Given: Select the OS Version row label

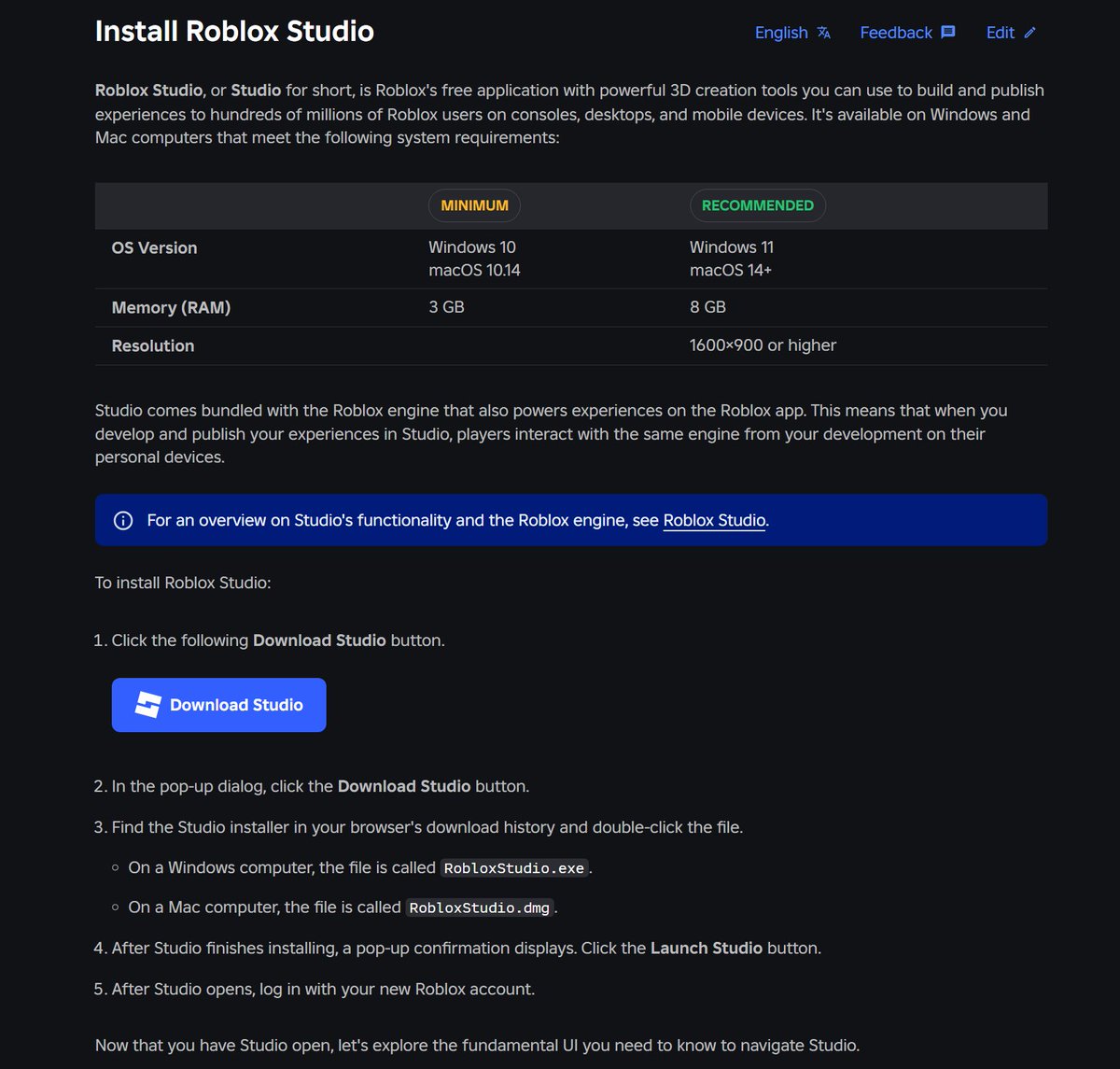Looking at the screenshot, I should tap(154, 247).
